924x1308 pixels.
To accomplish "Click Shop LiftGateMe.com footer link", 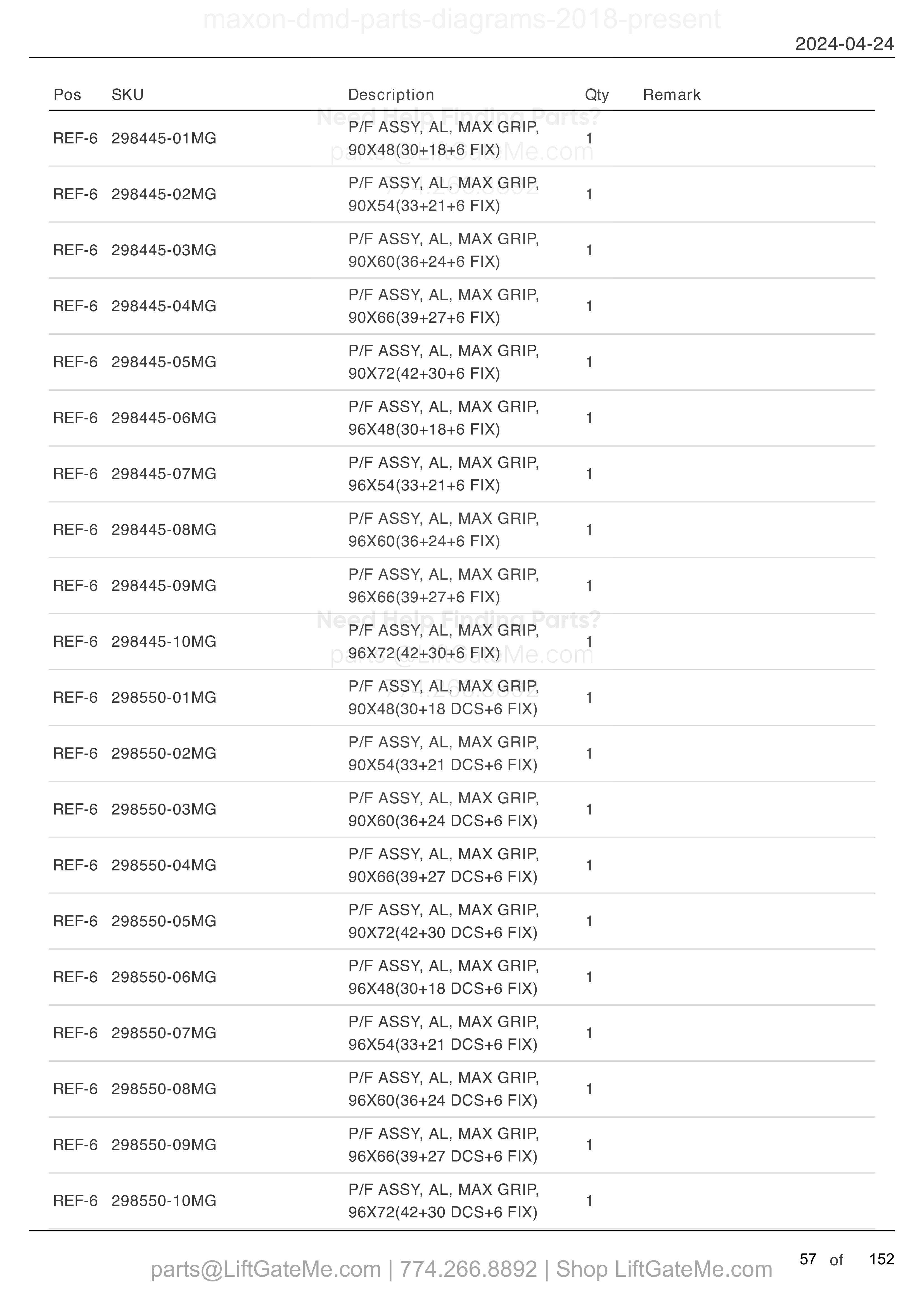I will point(664,1269).
